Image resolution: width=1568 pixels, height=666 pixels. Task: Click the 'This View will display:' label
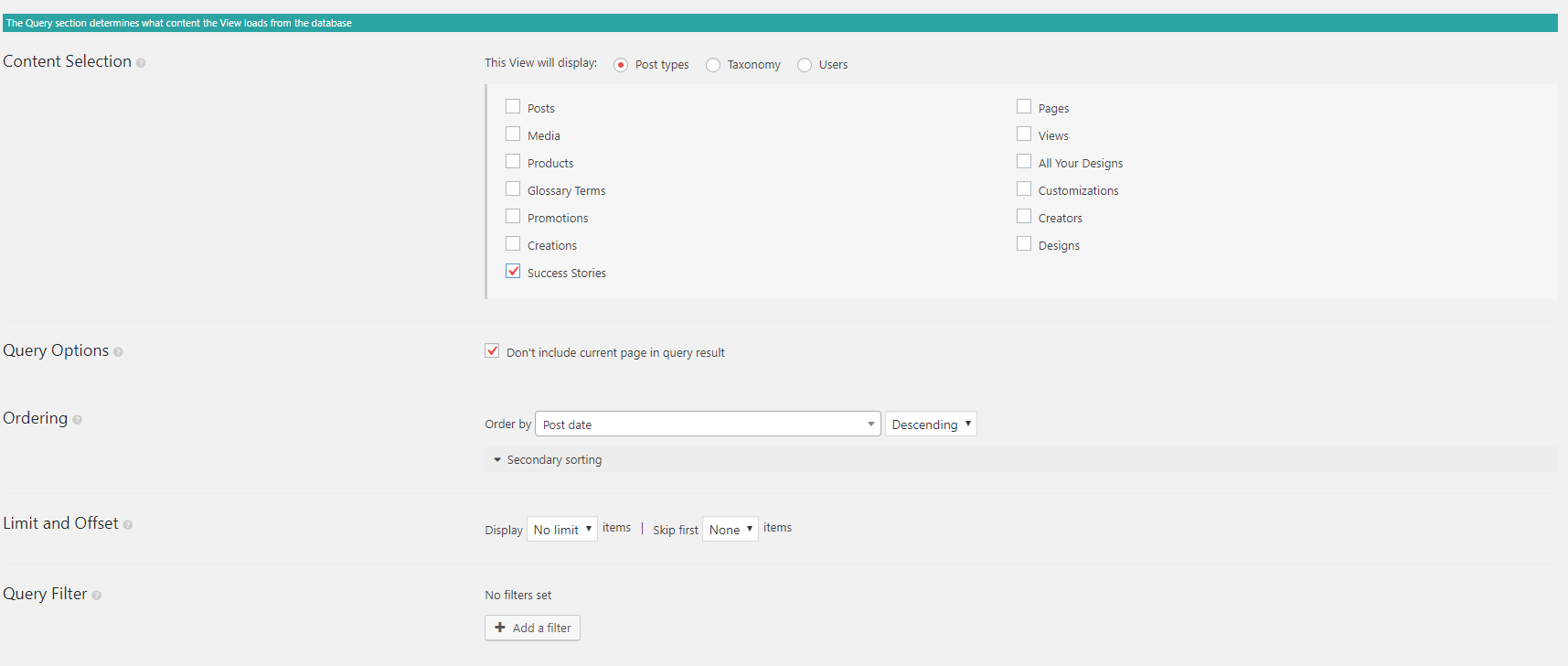pos(541,63)
